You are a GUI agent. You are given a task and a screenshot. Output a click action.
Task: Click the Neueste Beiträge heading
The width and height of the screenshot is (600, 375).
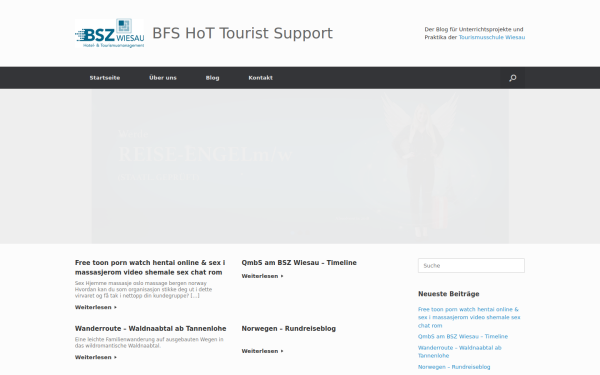448,294
